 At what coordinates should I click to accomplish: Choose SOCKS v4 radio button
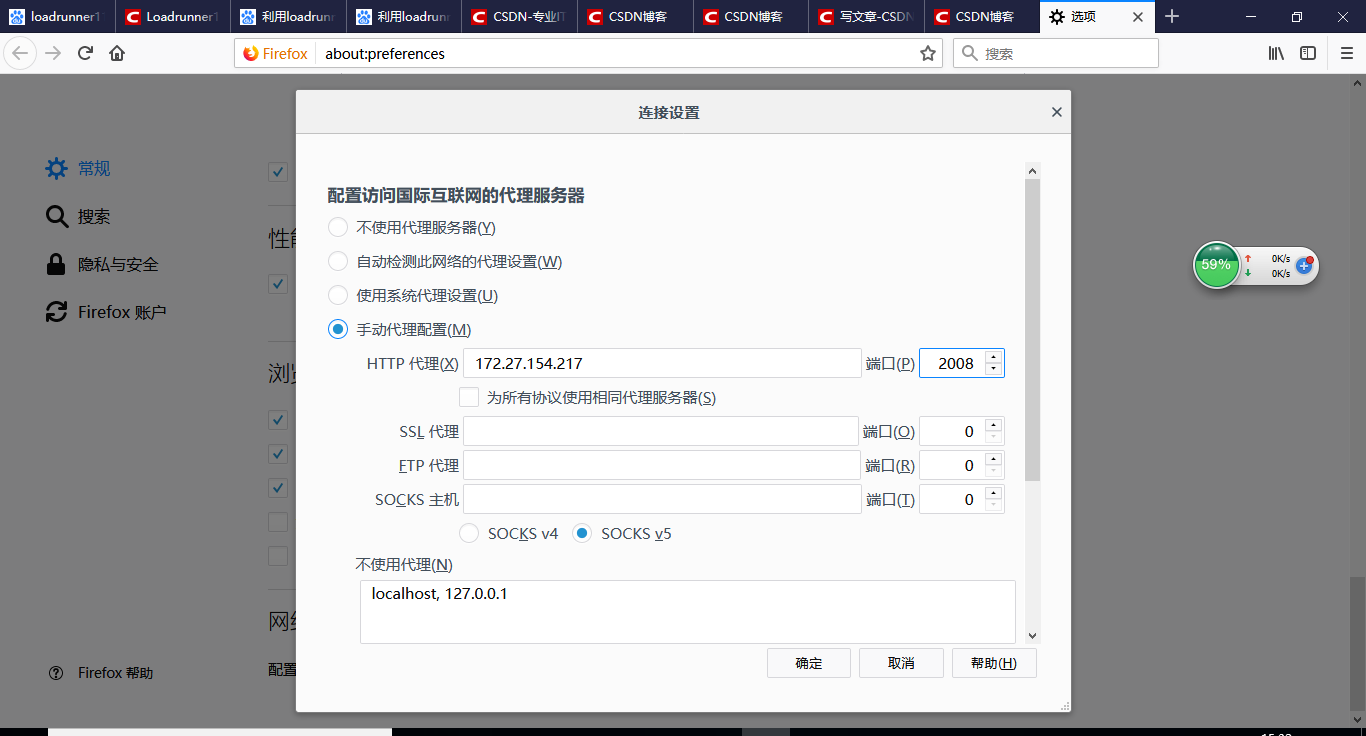click(x=469, y=533)
